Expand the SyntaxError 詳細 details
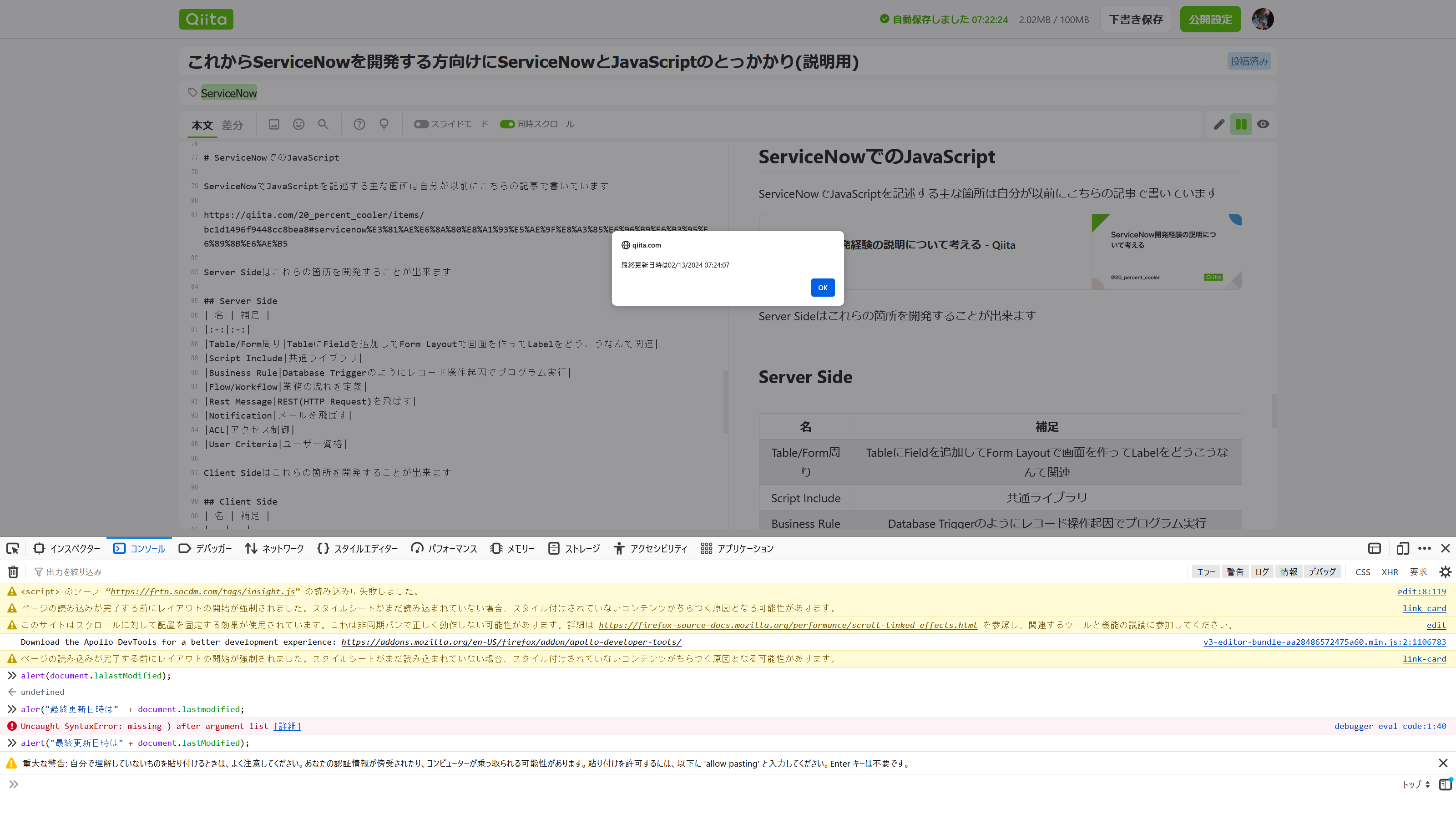Screen dimensions: 1456x819 (287, 726)
